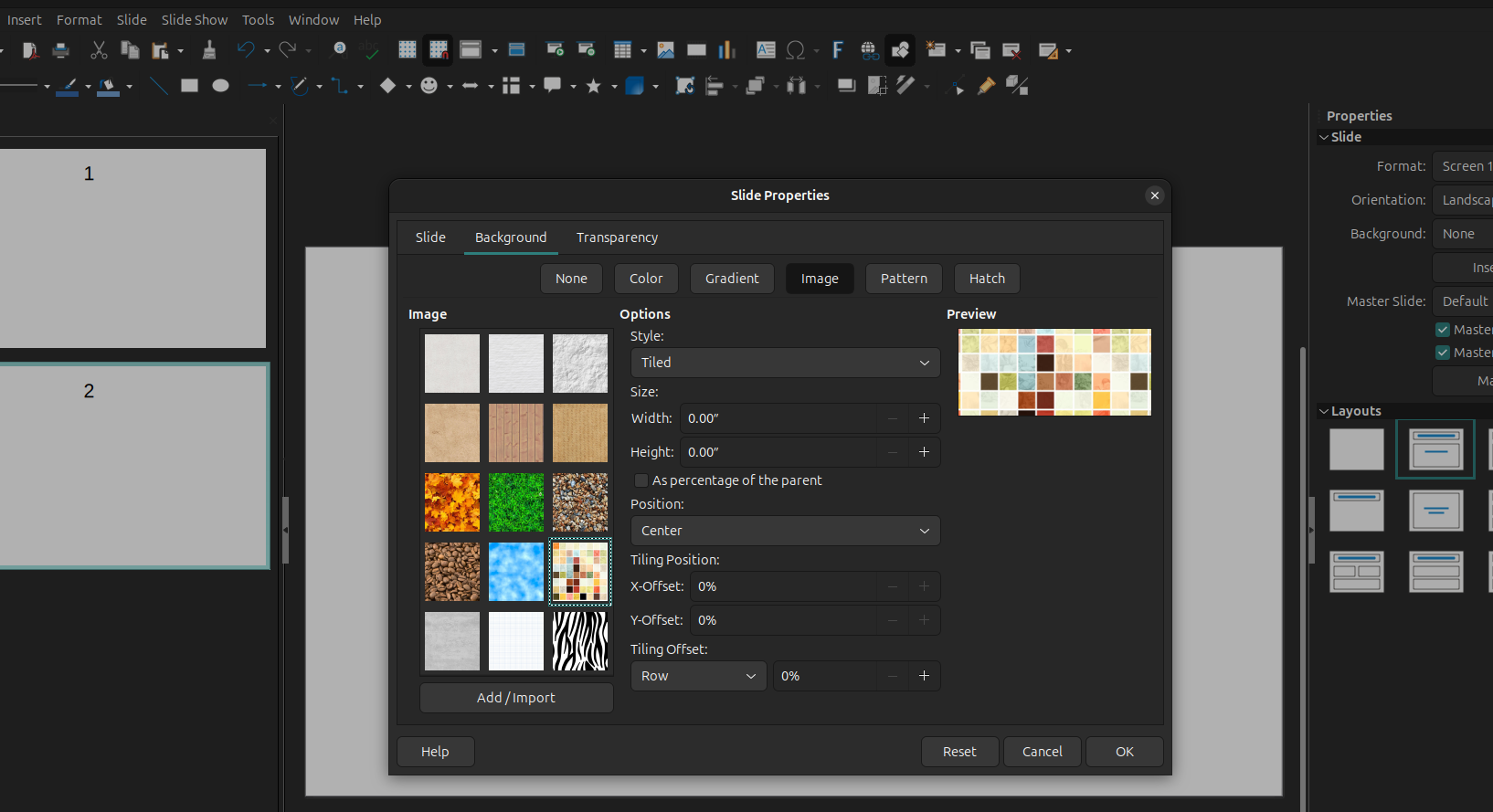Click the Export as PDF icon
The image size is (1493, 812).
tap(30, 50)
